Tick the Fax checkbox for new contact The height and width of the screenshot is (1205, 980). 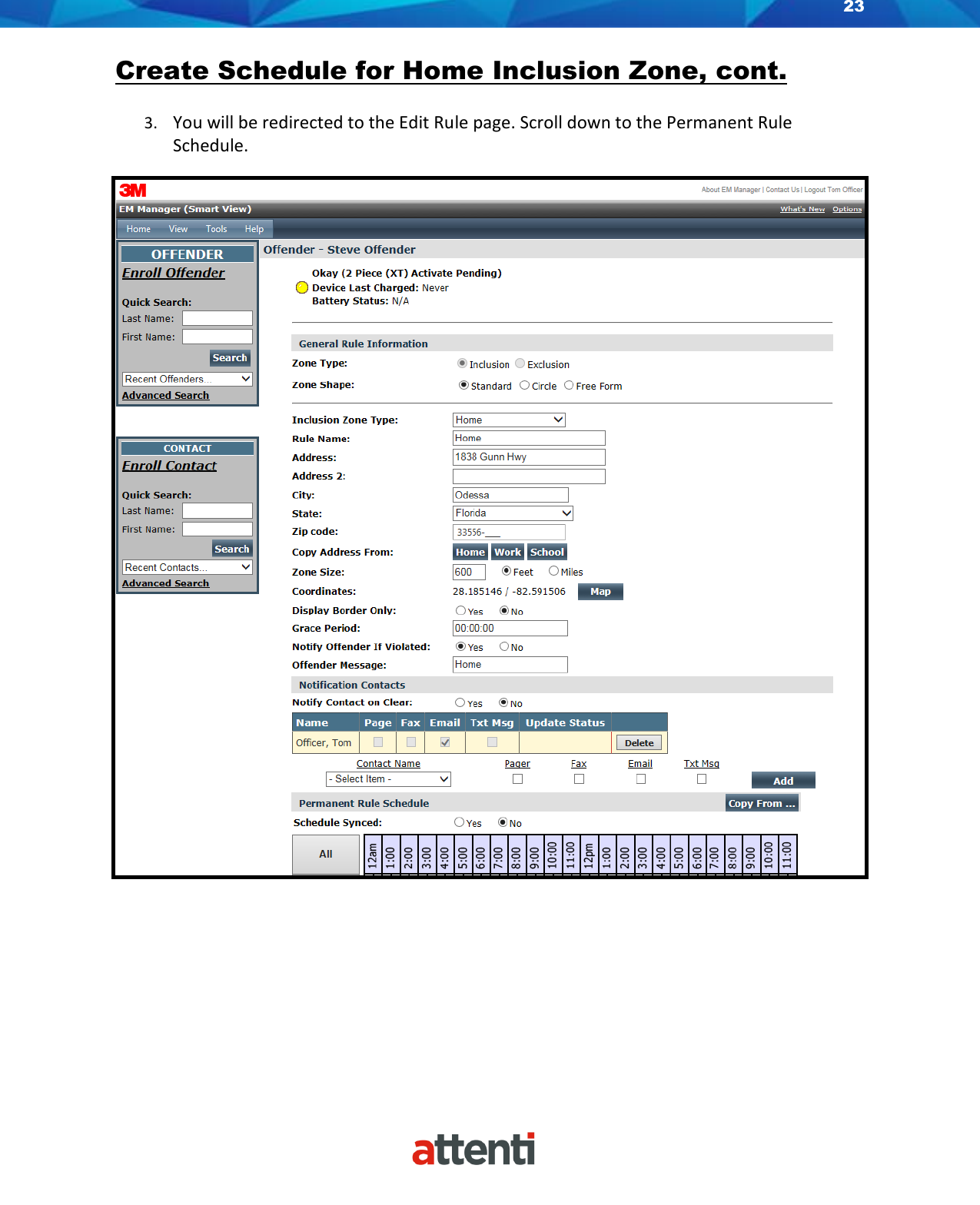(x=579, y=779)
